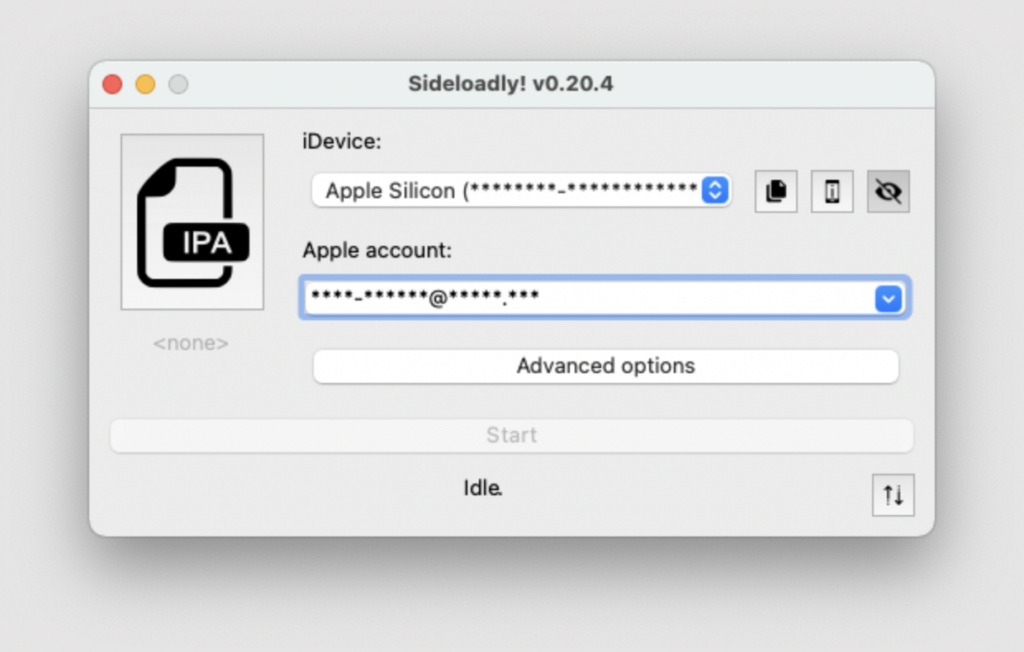Click the Idle status text
Viewport: 1024px width, 652px height.
[x=483, y=488]
